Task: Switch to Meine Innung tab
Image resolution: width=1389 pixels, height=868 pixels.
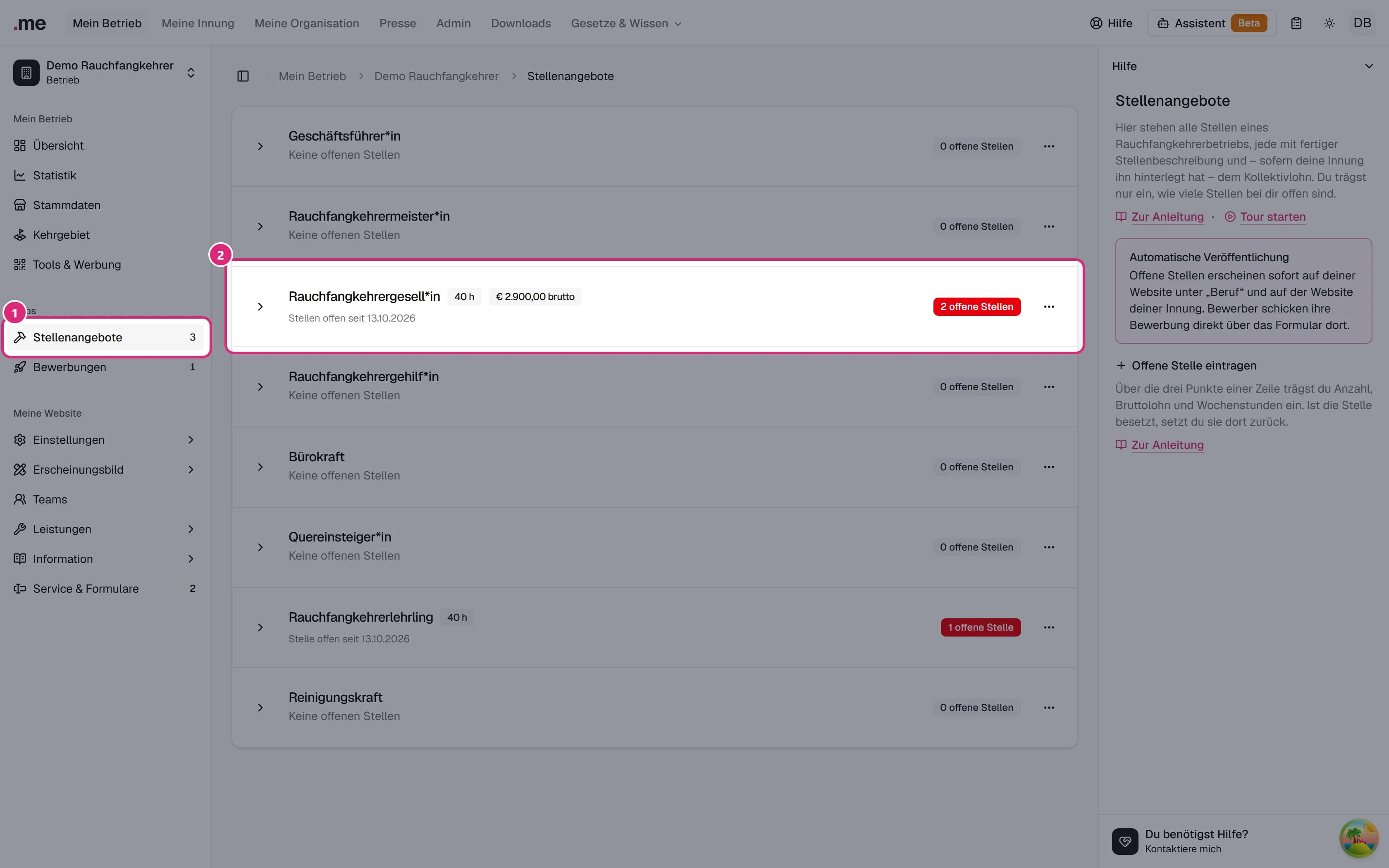Action: tap(198, 24)
